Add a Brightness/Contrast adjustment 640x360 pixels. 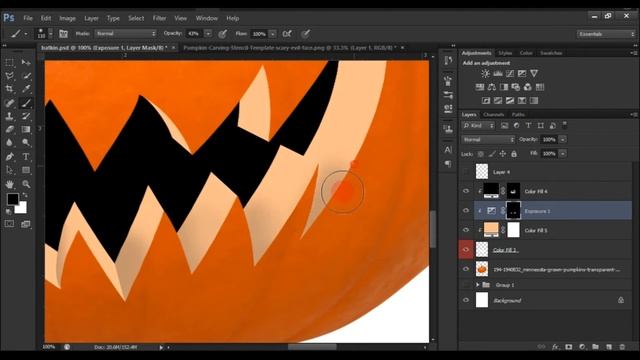[485, 73]
